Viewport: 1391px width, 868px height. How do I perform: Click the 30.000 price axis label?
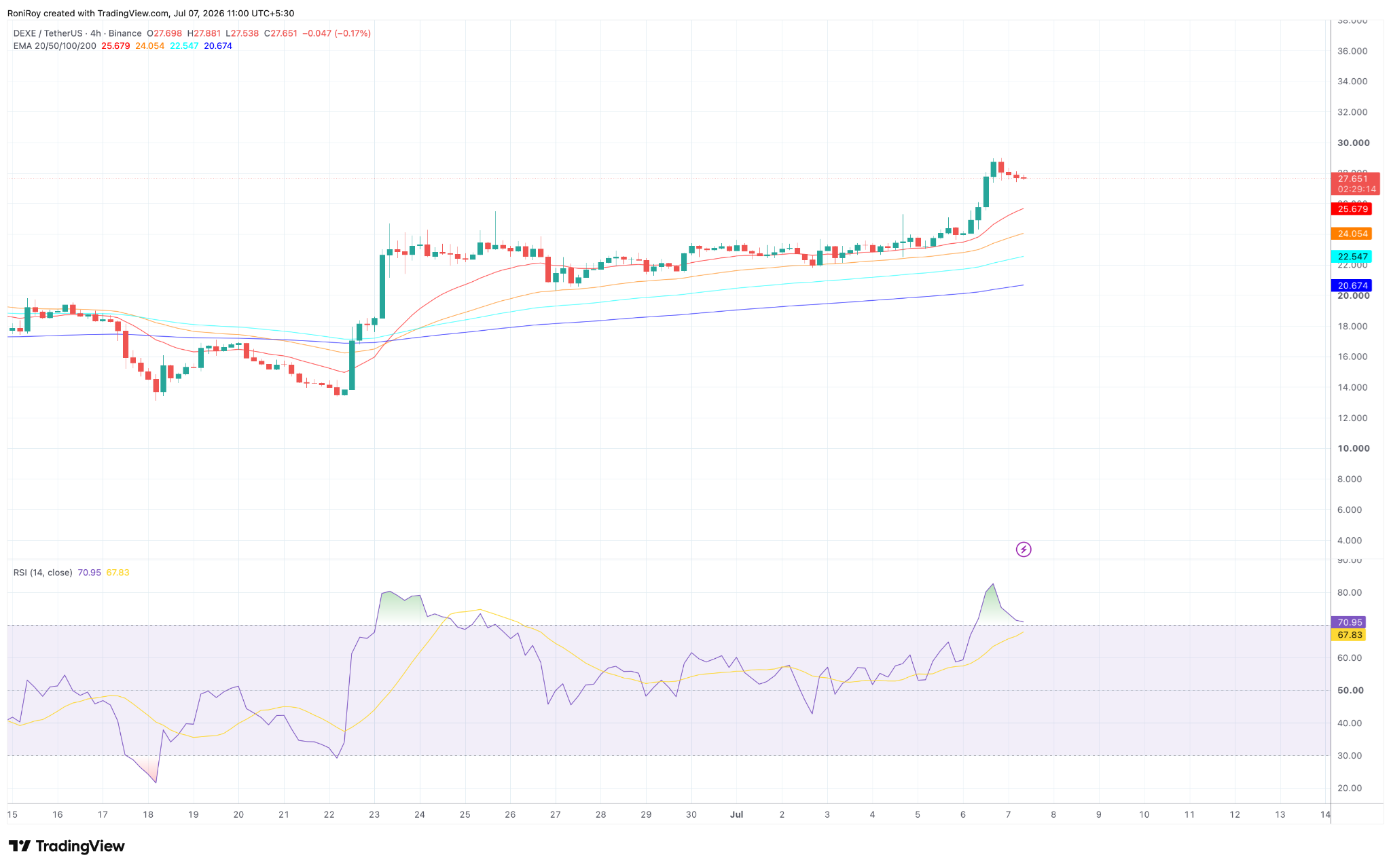(1353, 143)
